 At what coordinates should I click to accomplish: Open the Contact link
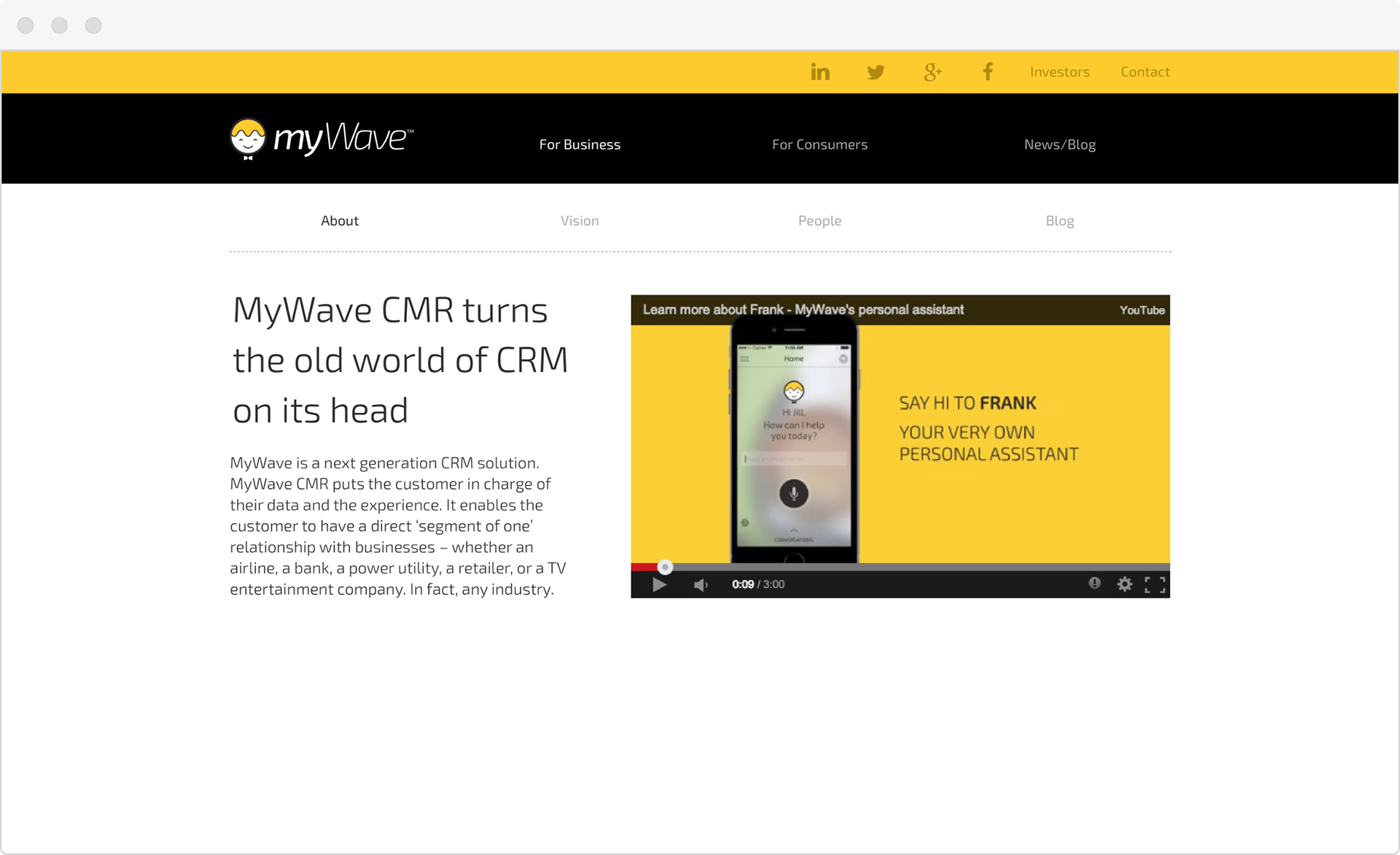click(x=1145, y=71)
